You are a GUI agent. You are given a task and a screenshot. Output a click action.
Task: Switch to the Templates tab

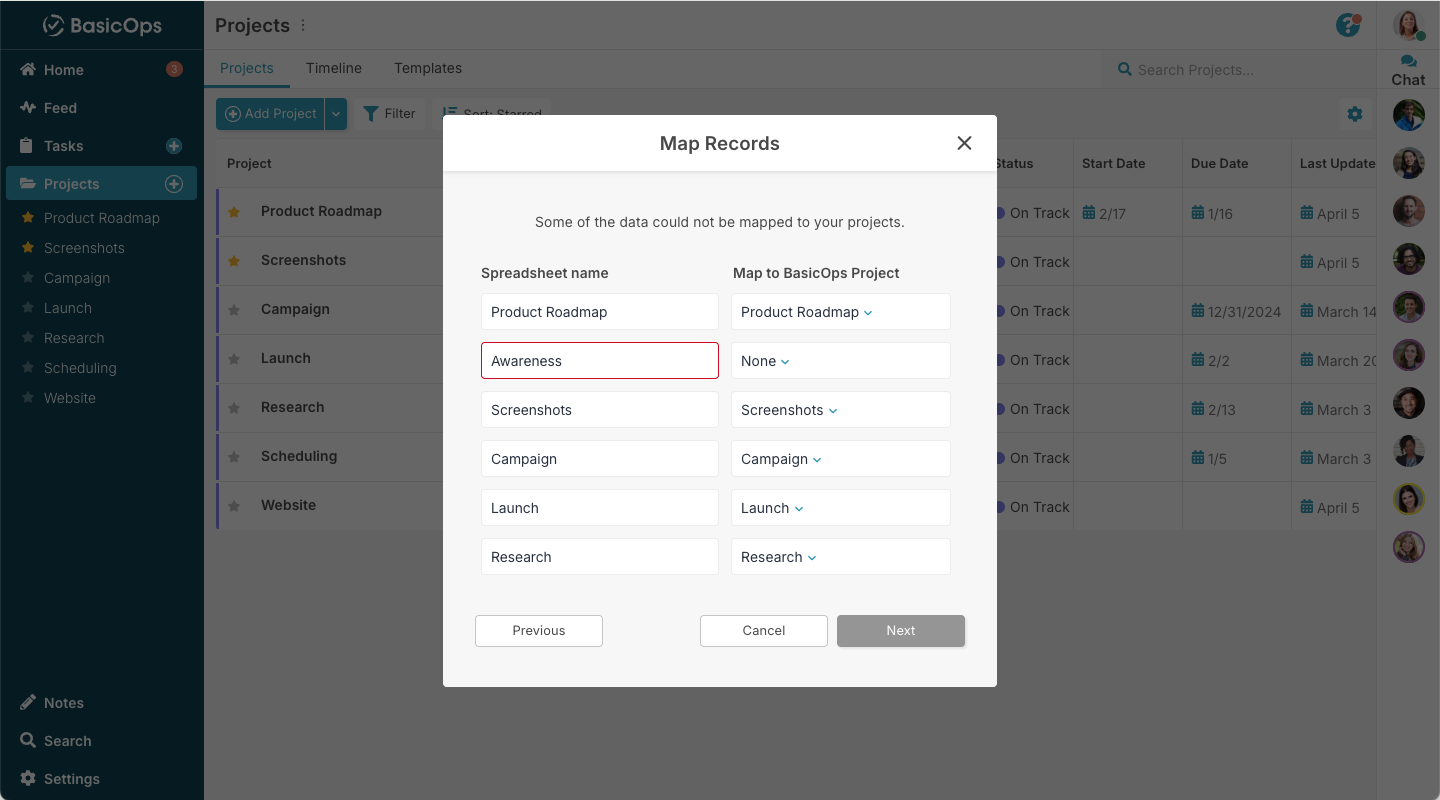pyautogui.click(x=428, y=68)
